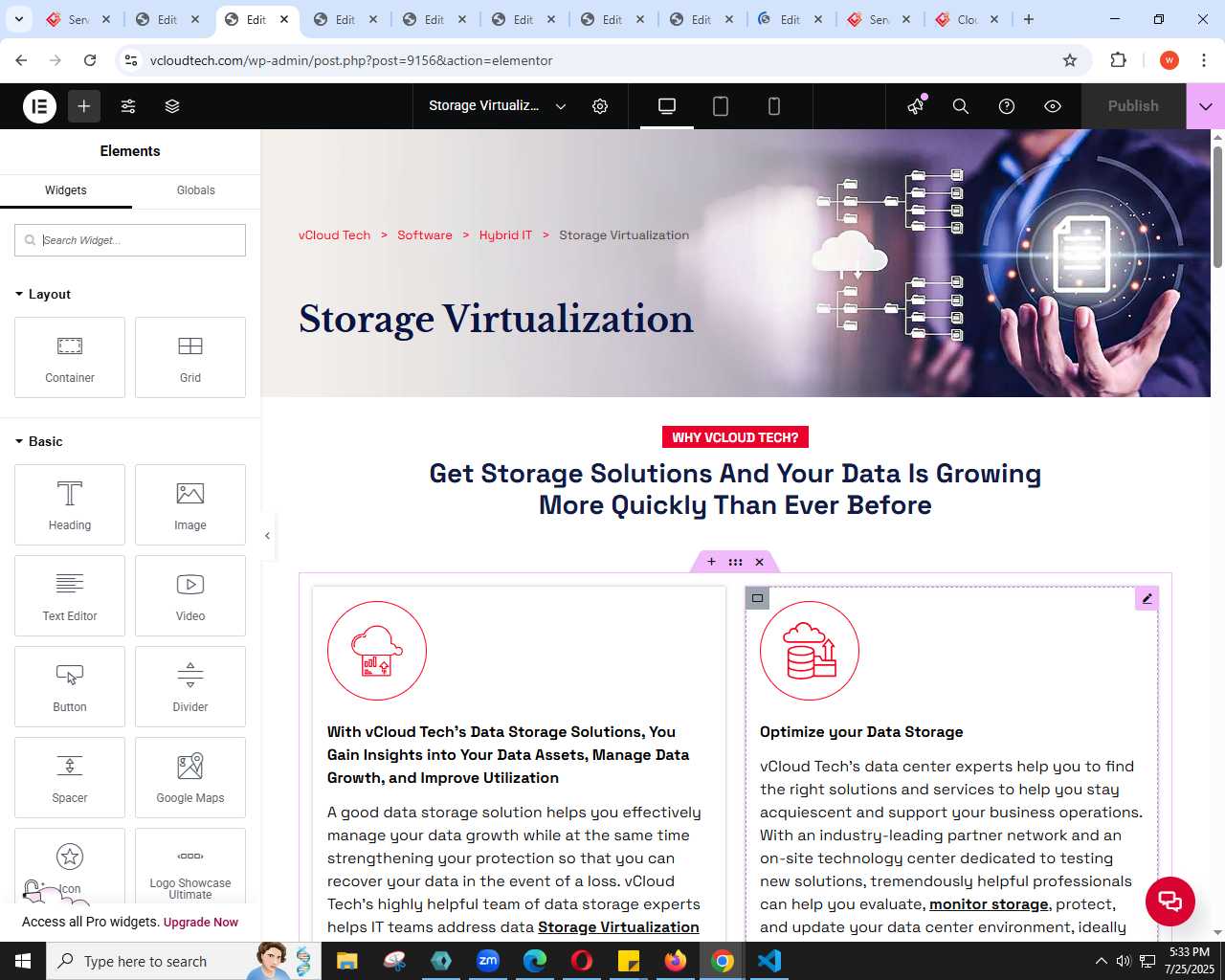Viewport: 1225px width, 980px height.
Task: Delete container using section handle X
Action: (760, 562)
